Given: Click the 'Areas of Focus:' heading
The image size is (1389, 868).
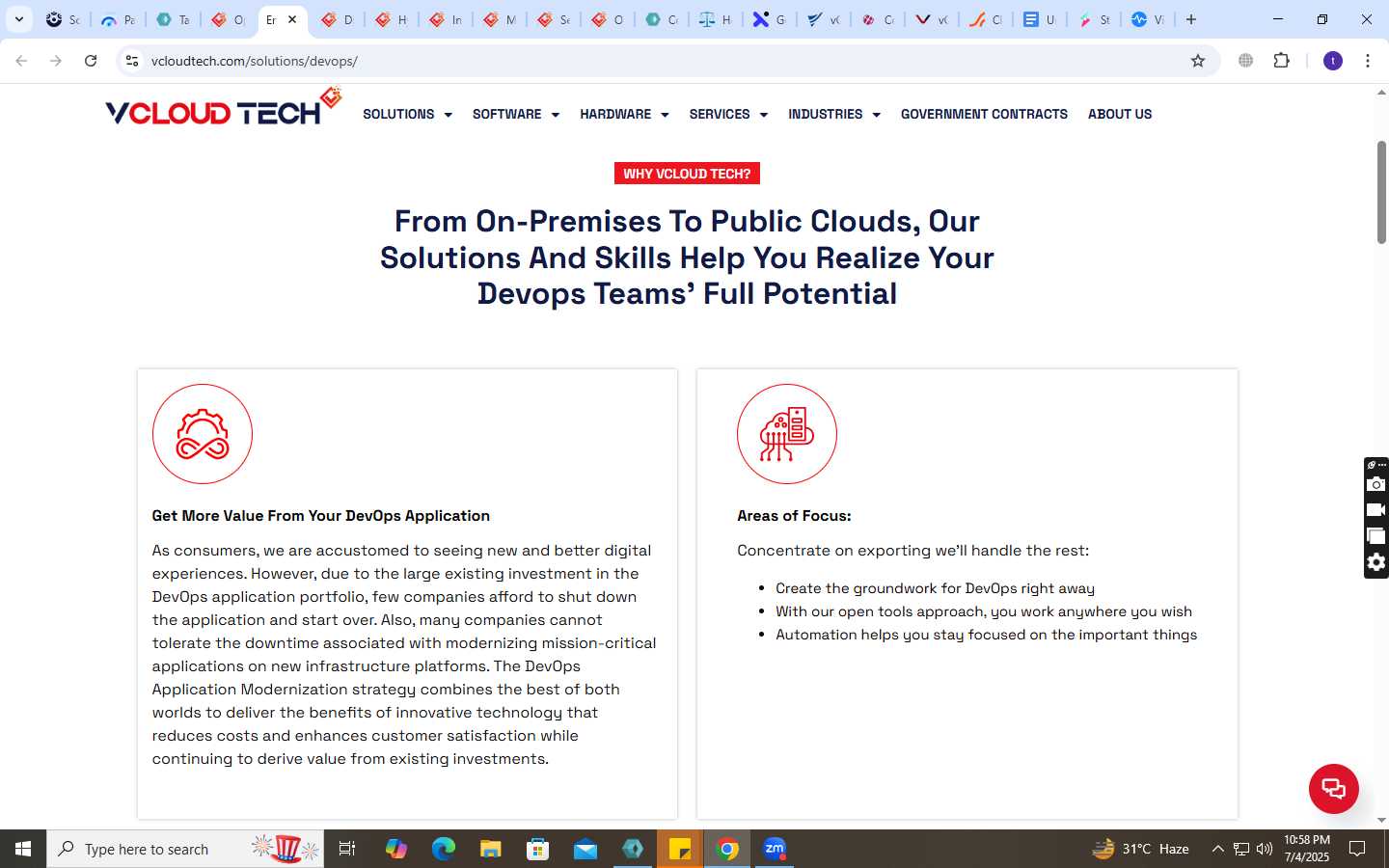Looking at the screenshot, I should tap(794, 516).
